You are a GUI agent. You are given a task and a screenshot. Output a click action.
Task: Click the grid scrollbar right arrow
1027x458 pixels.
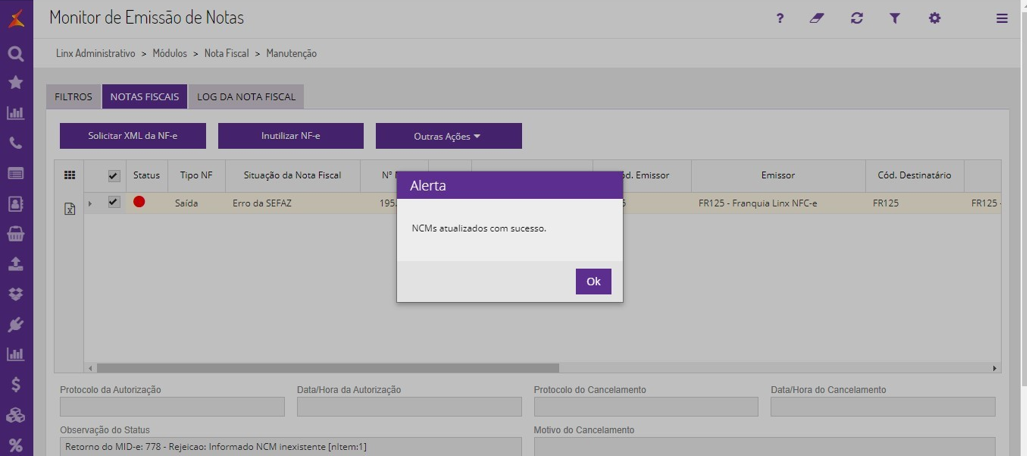(x=995, y=368)
